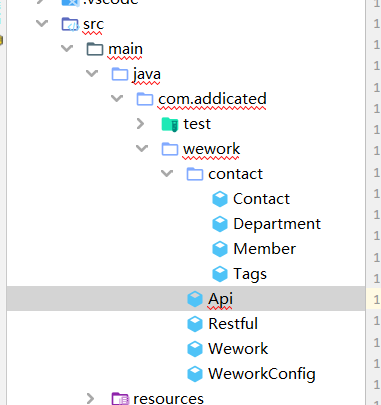Open the Wework class file
The height and width of the screenshot is (405, 381).
[x=238, y=349]
